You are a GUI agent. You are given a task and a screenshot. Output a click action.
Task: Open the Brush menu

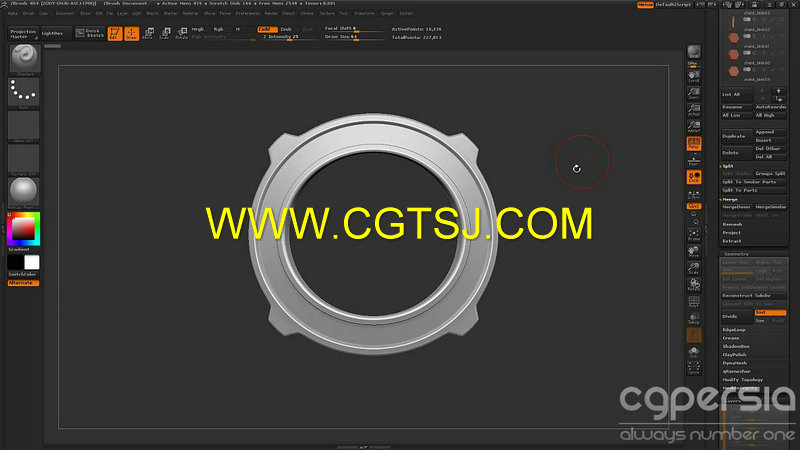point(28,13)
